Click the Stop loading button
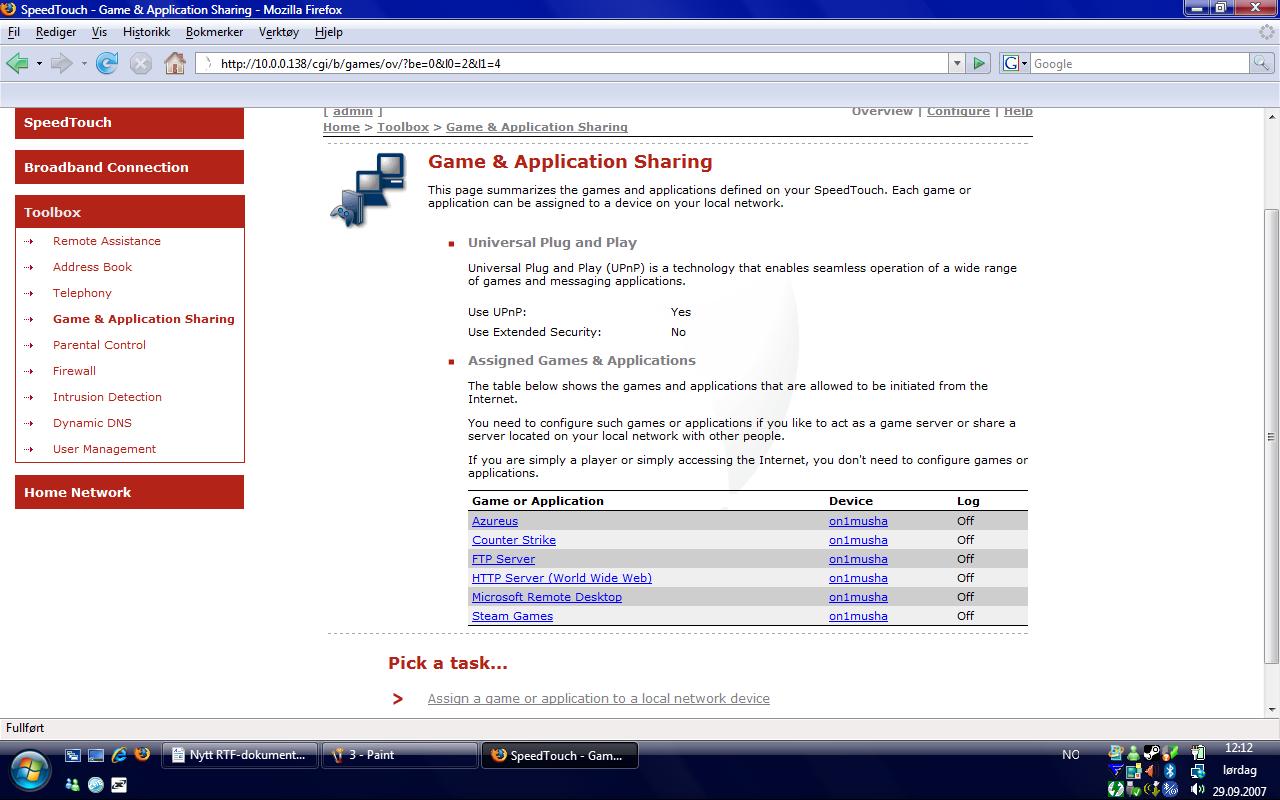Image resolution: width=1280 pixels, height=800 pixels. point(141,63)
